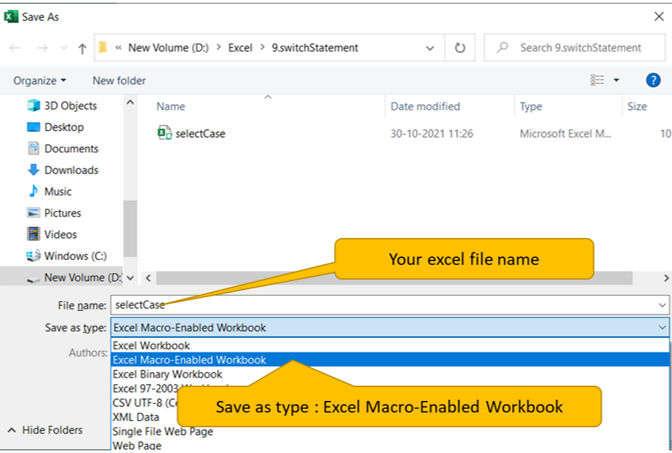The height and width of the screenshot is (453, 672).
Task: Open the view options dropdown arrow
Action: tap(616, 80)
